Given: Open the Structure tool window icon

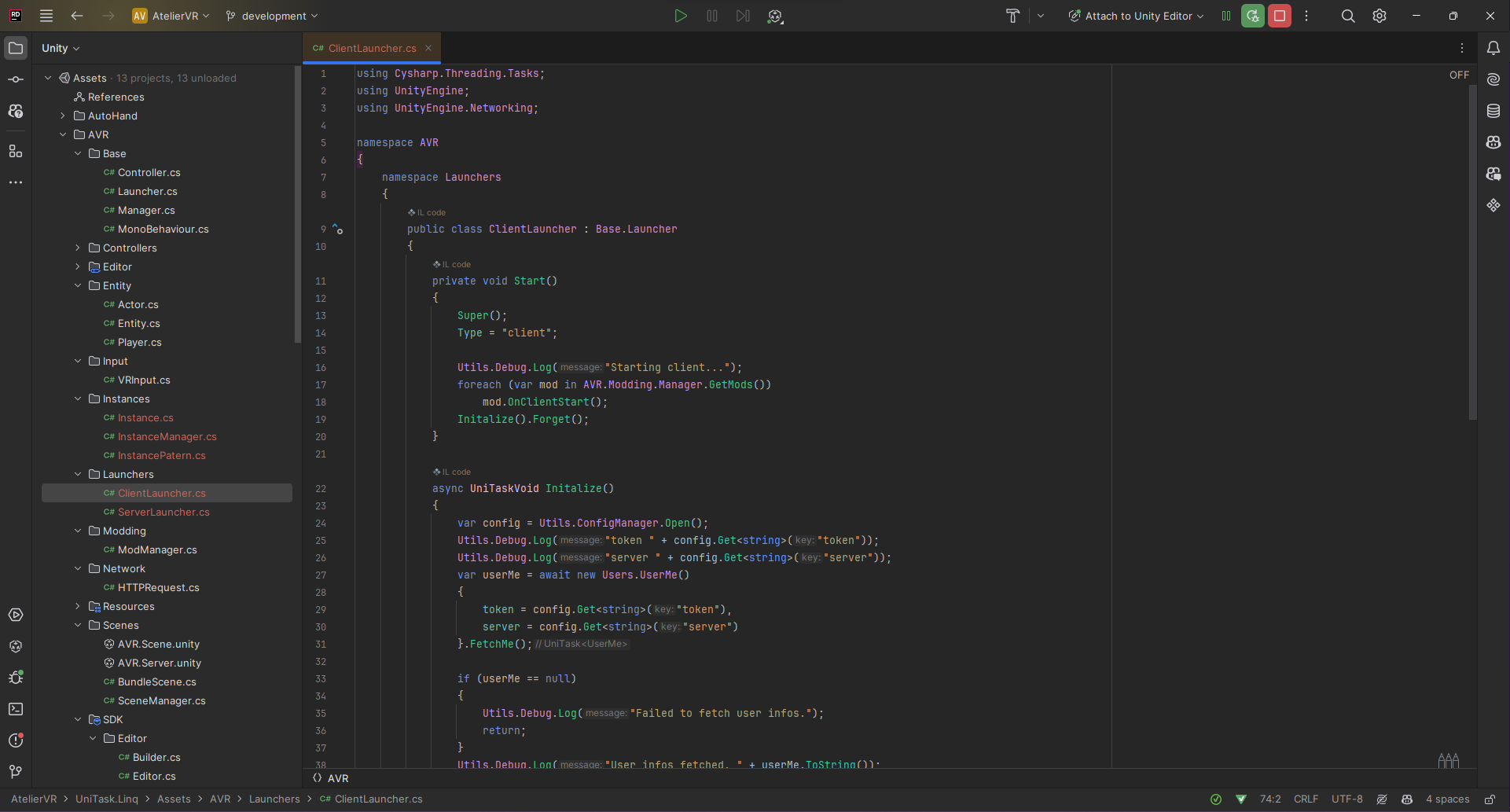Looking at the screenshot, I should coord(16,151).
